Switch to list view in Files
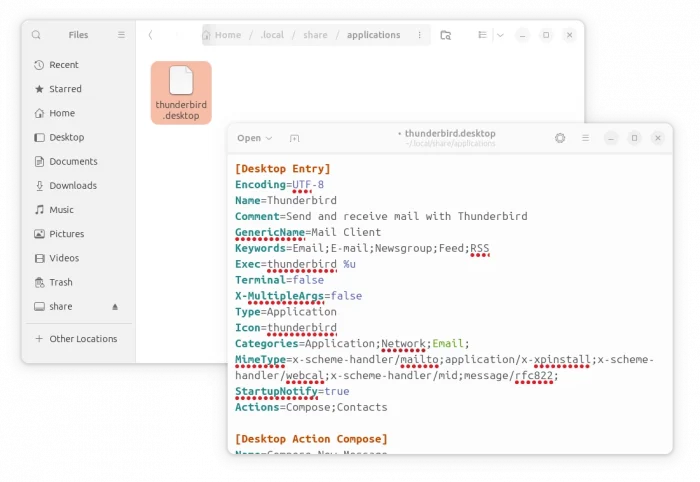700x482 pixels. (482, 35)
